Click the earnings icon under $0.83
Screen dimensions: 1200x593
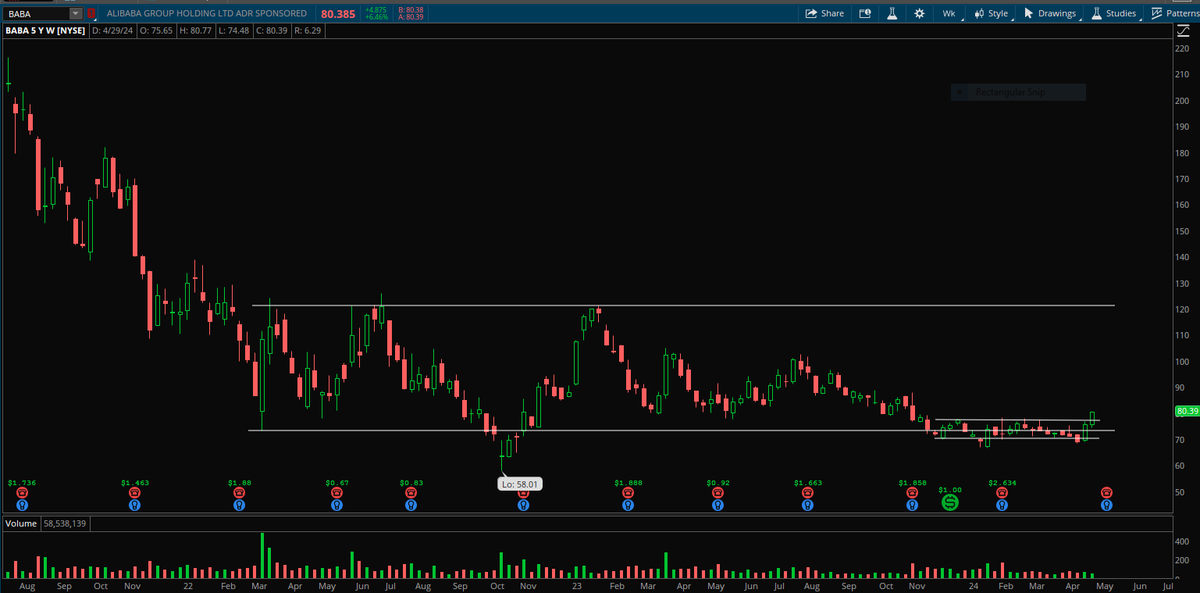point(410,493)
